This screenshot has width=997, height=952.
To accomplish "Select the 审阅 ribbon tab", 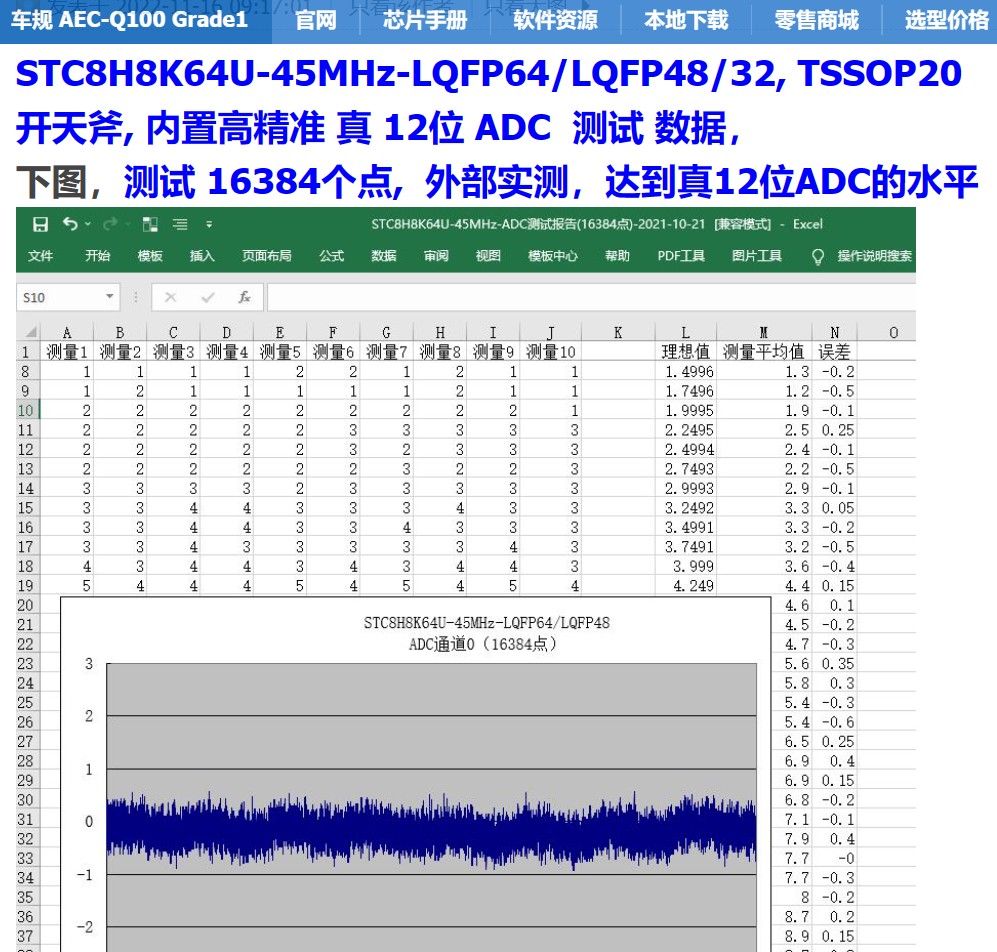I will (436, 256).
